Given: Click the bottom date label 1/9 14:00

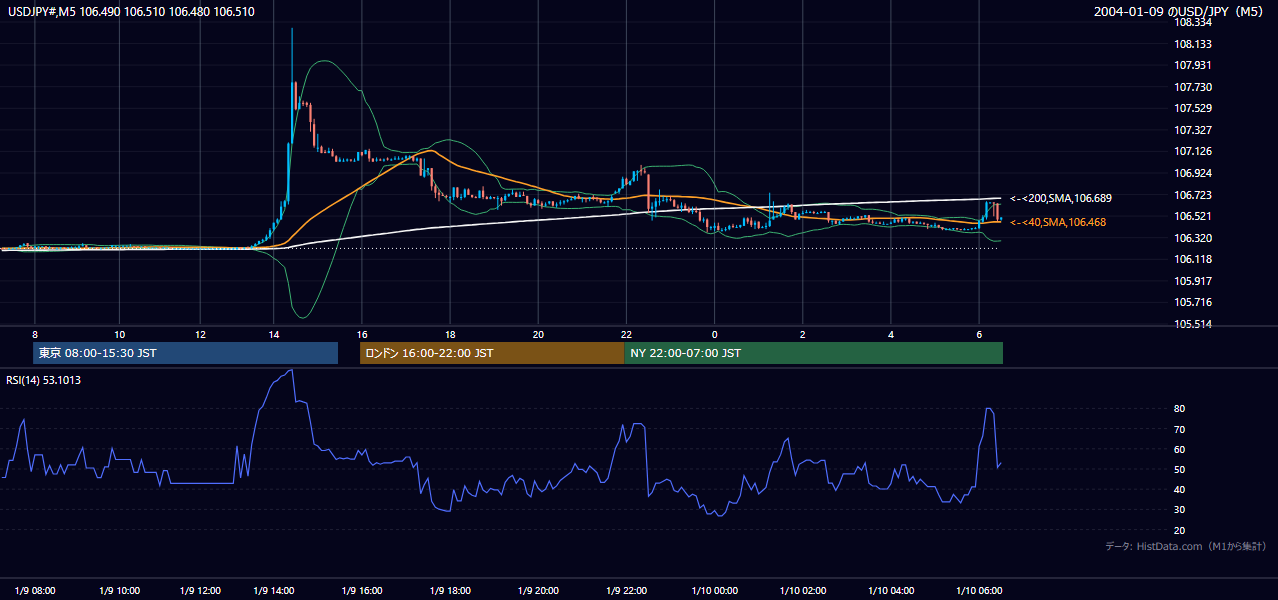Looking at the screenshot, I should click(275, 590).
